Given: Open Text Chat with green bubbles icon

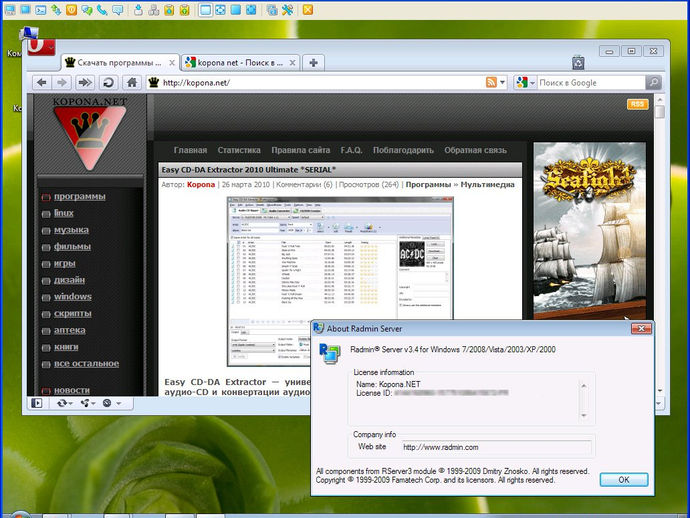Looking at the screenshot, I should point(87,10).
